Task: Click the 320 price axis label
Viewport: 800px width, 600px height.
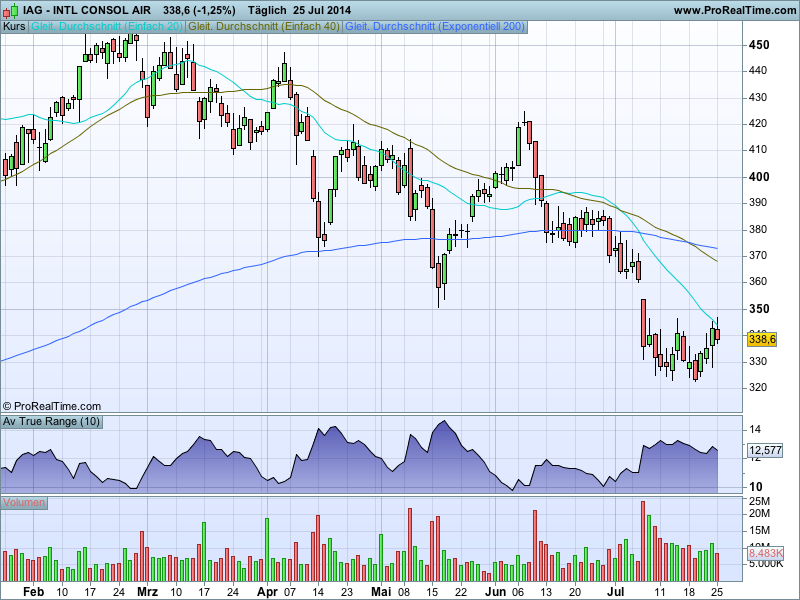Action: pyautogui.click(x=758, y=387)
